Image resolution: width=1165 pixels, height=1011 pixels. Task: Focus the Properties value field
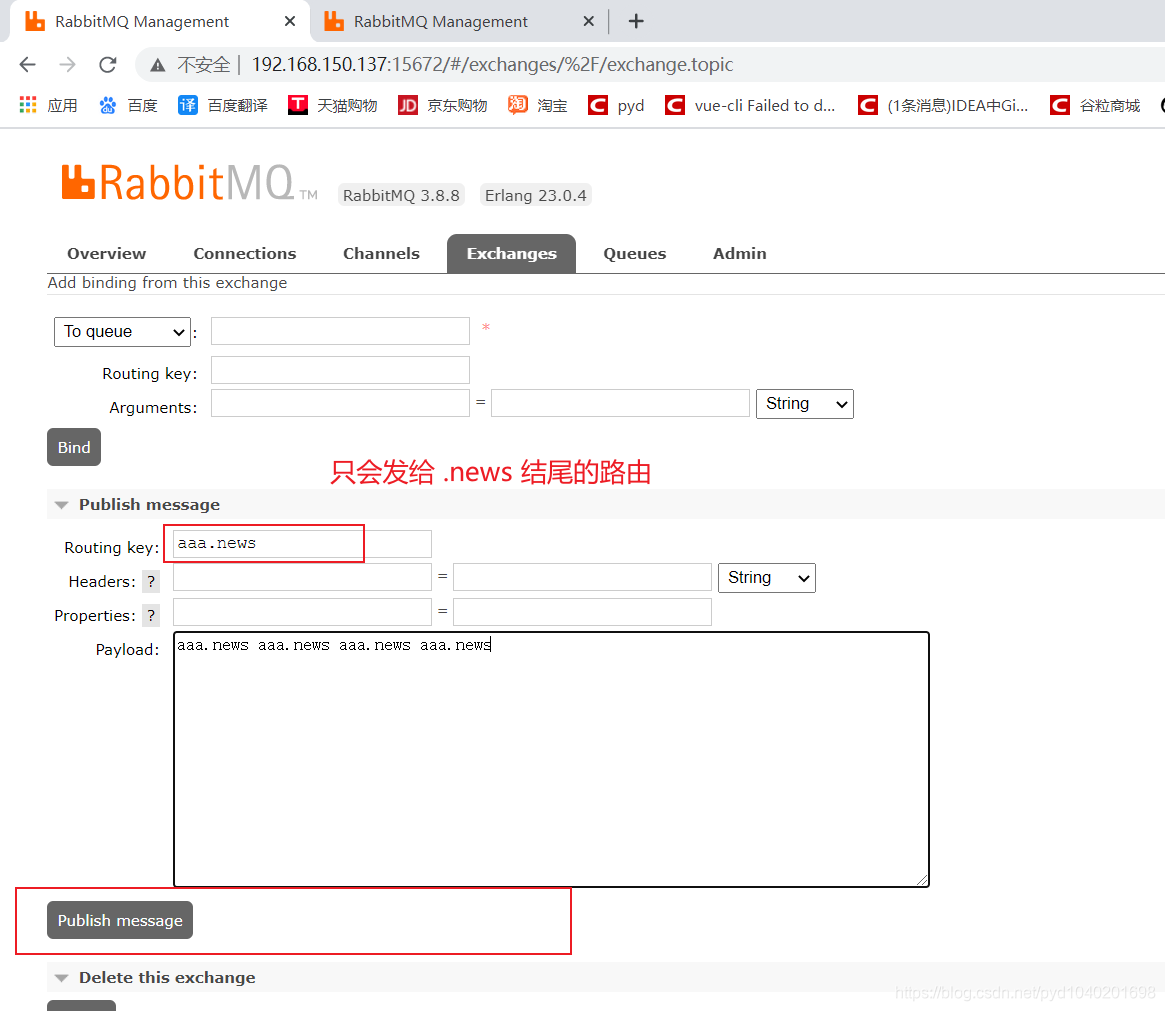pos(582,612)
